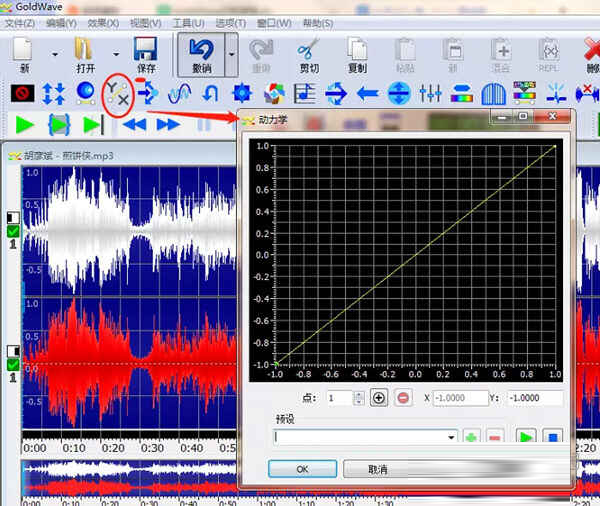The height and width of the screenshot is (506, 600).
Task: Click the rewind double-arrow button
Action: click(x=135, y=125)
